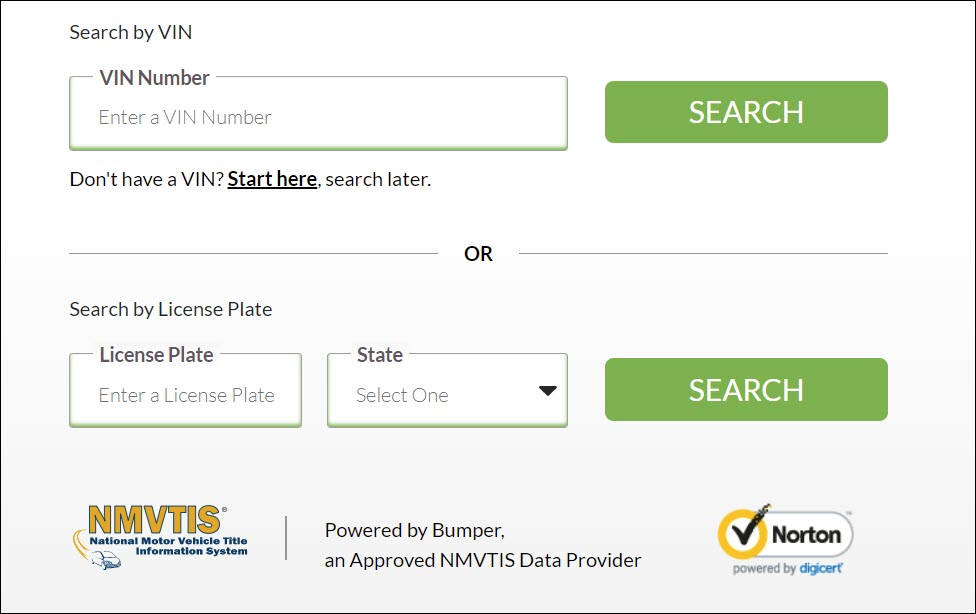Viewport: 976px width, 614px height.
Task: Click the State field label
Action: 380,355
